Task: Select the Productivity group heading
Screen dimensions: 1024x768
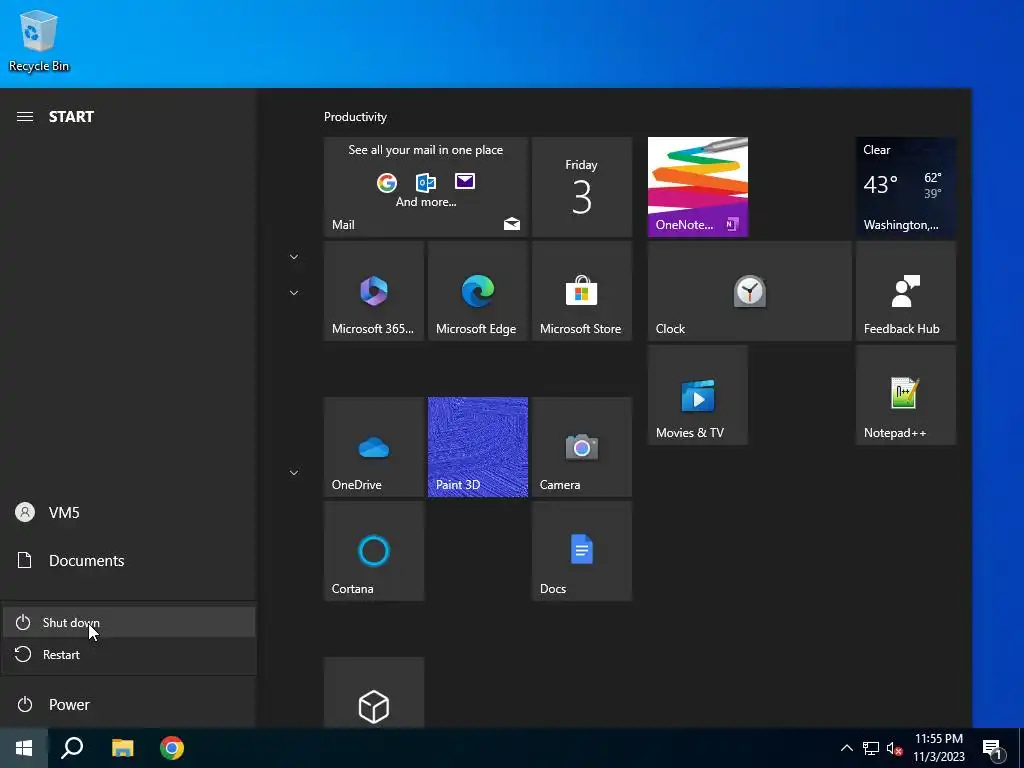Action: point(355,117)
